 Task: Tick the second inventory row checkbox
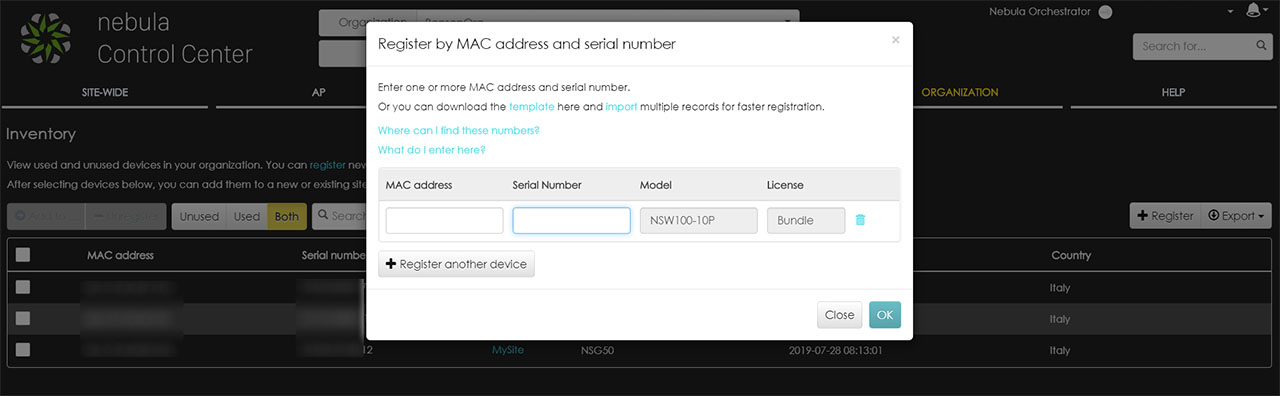pyautogui.click(x=23, y=319)
